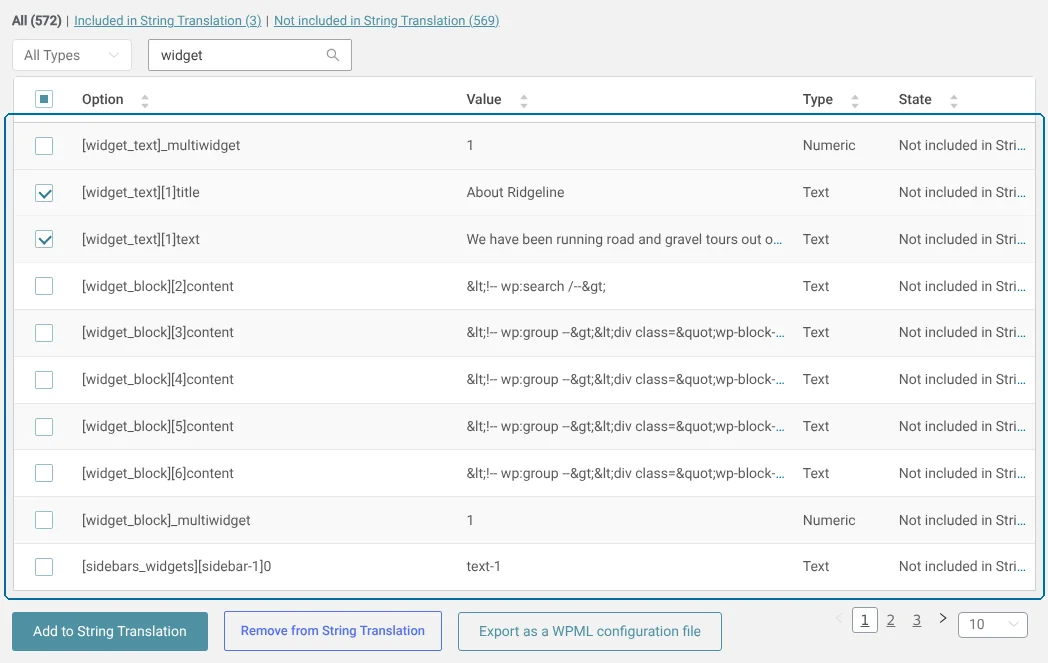
Task: Check the [sidebars_widgets][sidebar-1]0 row checkbox
Action: [44, 567]
